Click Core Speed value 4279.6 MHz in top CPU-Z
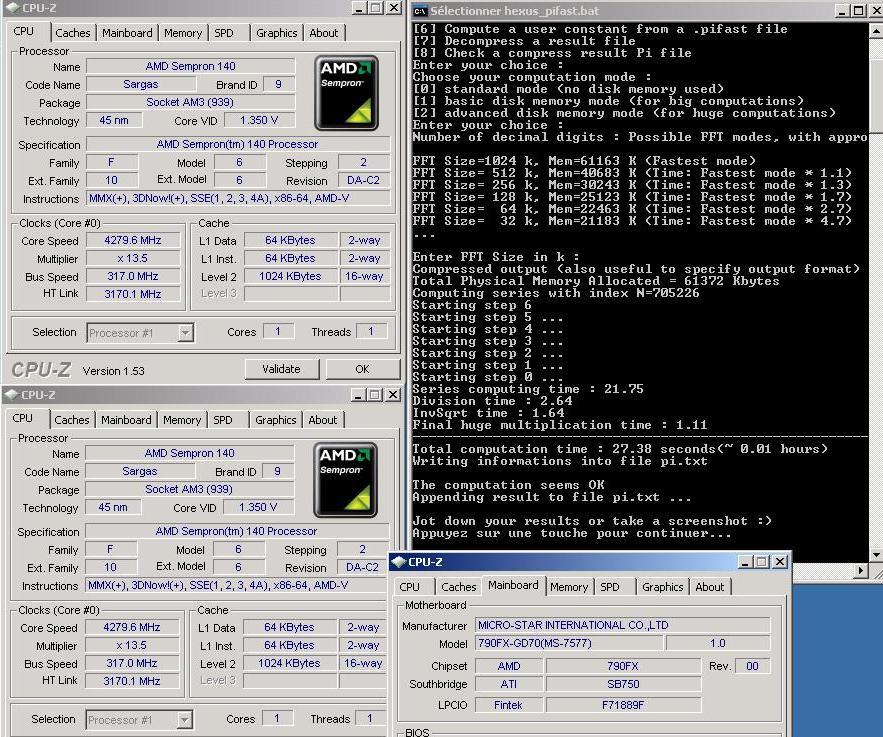The image size is (883, 737). click(133, 240)
